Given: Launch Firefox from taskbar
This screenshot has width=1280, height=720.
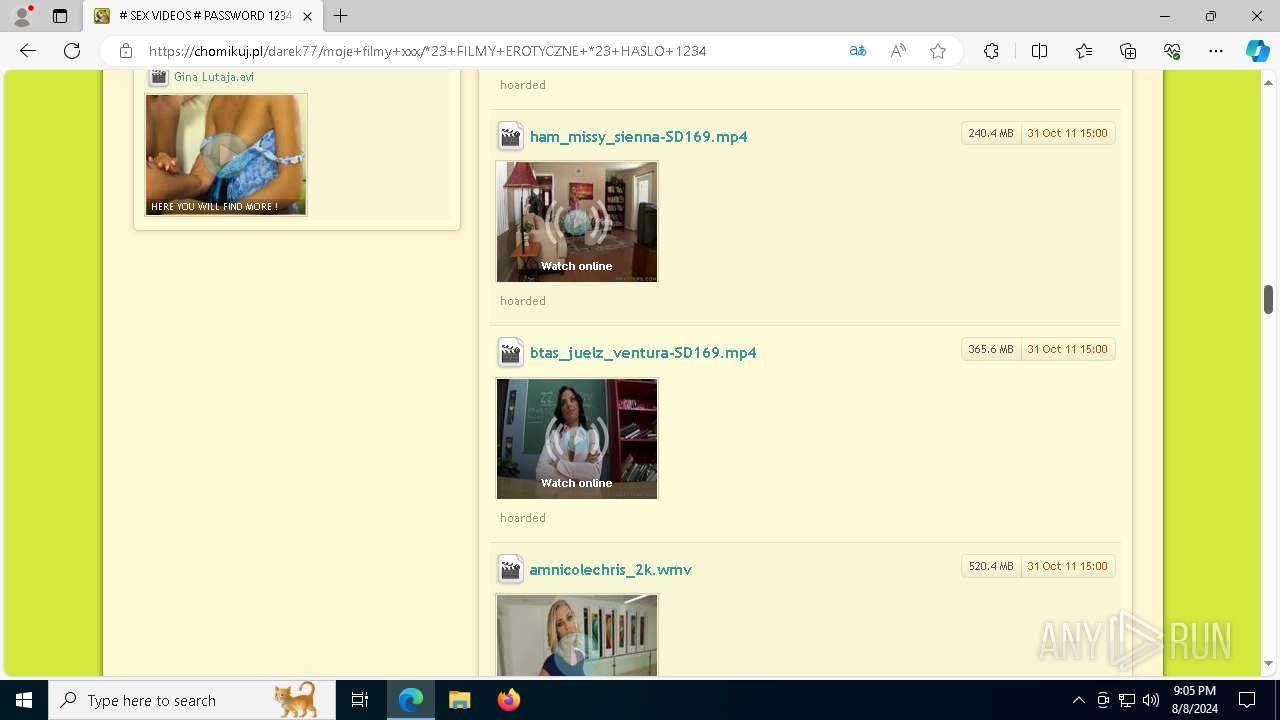Looking at the screenshot, I should coord(508,700).
